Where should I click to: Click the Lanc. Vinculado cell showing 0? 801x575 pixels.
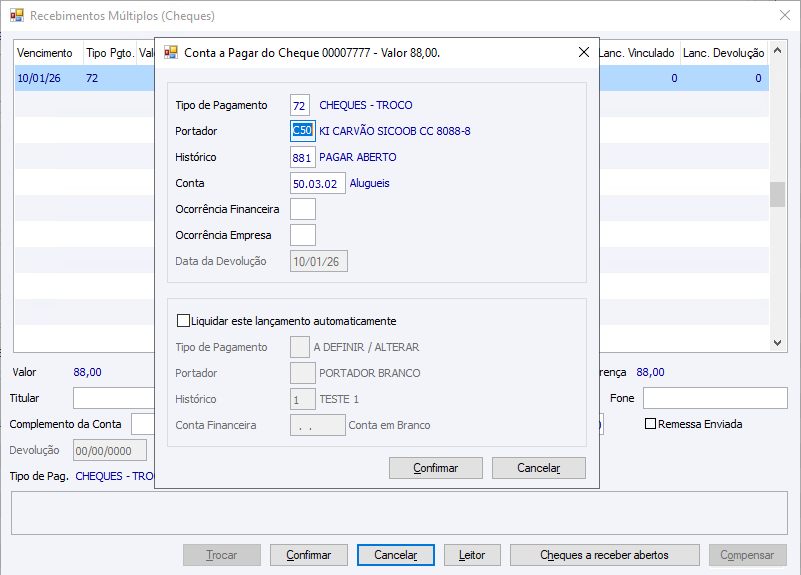click(x=640, y=78)
